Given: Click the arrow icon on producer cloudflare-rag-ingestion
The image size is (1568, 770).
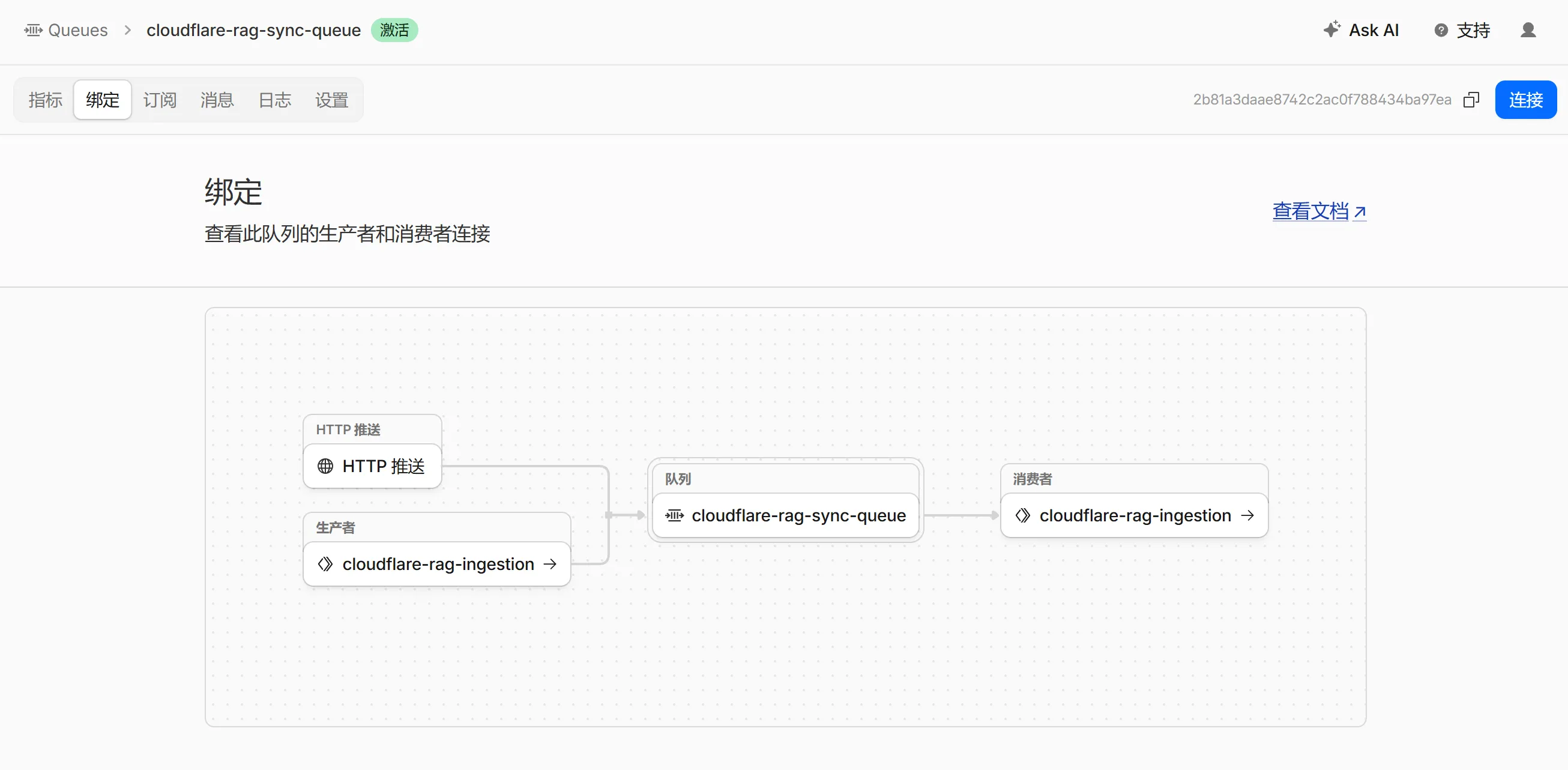Looking at the screenshot, I should pyautogui.click(x=550, y=564).
